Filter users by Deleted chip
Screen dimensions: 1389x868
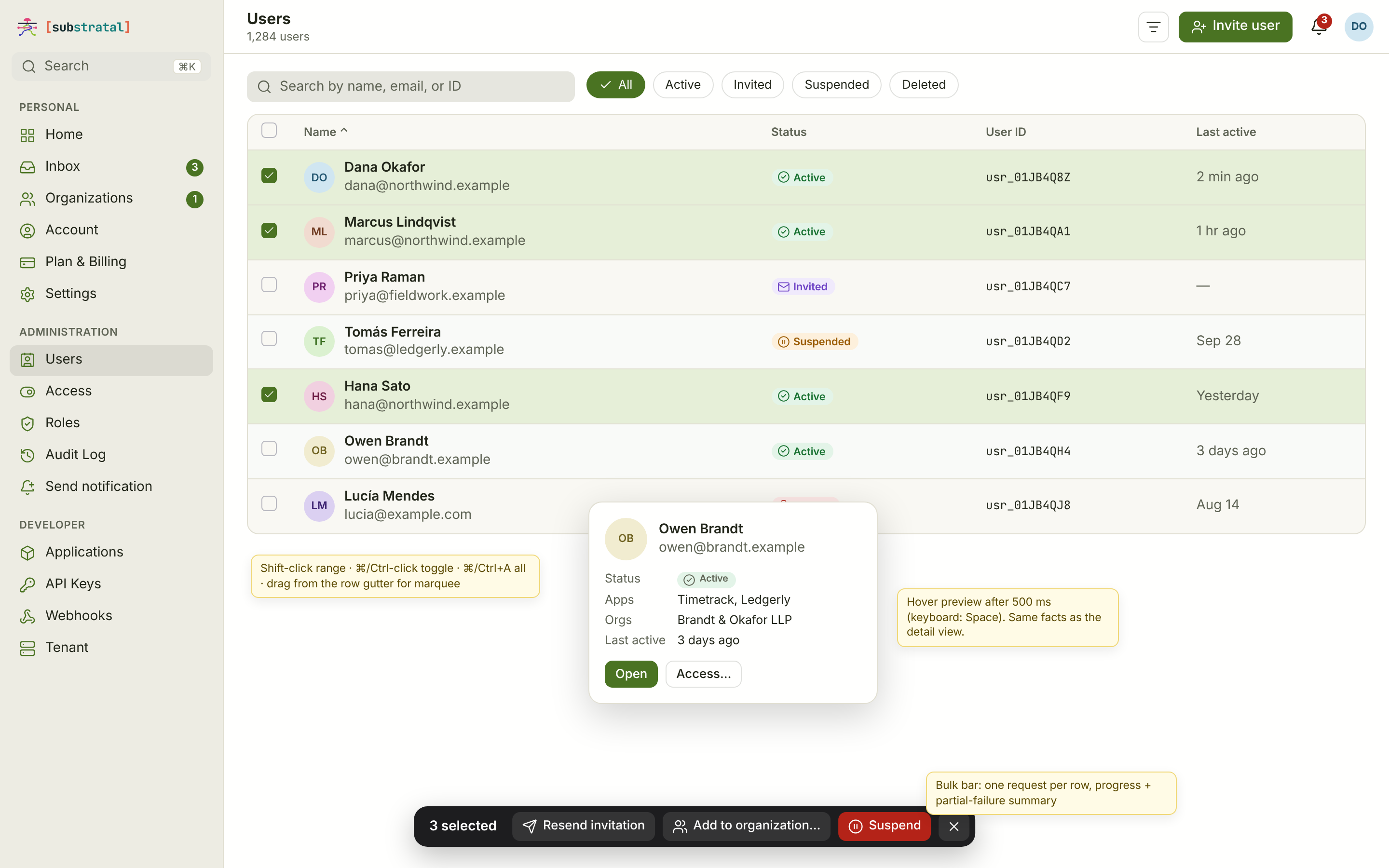pyautogui.click(x=923, y=84)
